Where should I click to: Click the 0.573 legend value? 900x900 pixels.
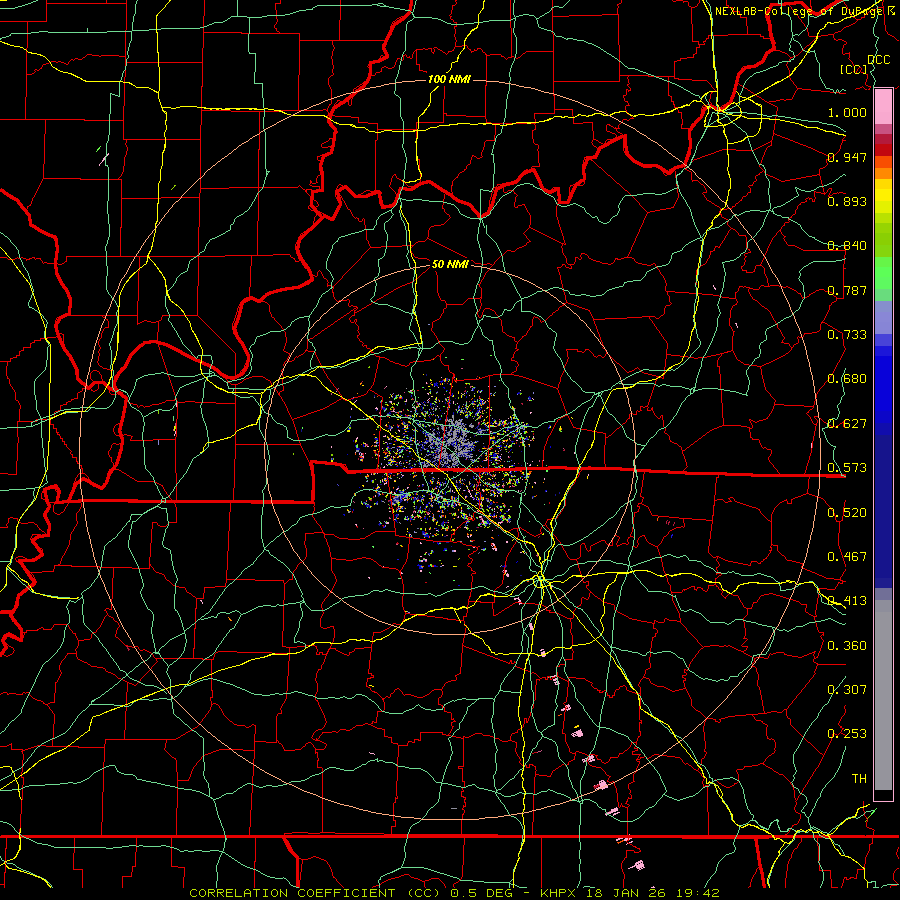point(847,468)
